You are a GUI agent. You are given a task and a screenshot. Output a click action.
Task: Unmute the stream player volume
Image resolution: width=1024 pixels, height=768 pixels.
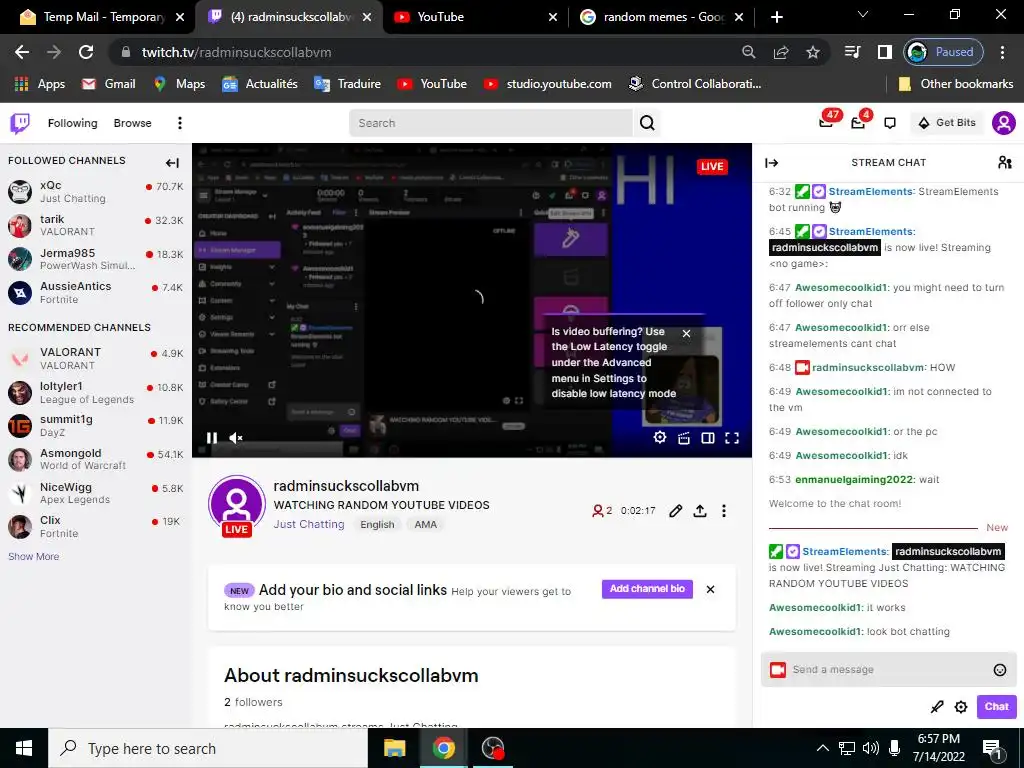point(236,438)
